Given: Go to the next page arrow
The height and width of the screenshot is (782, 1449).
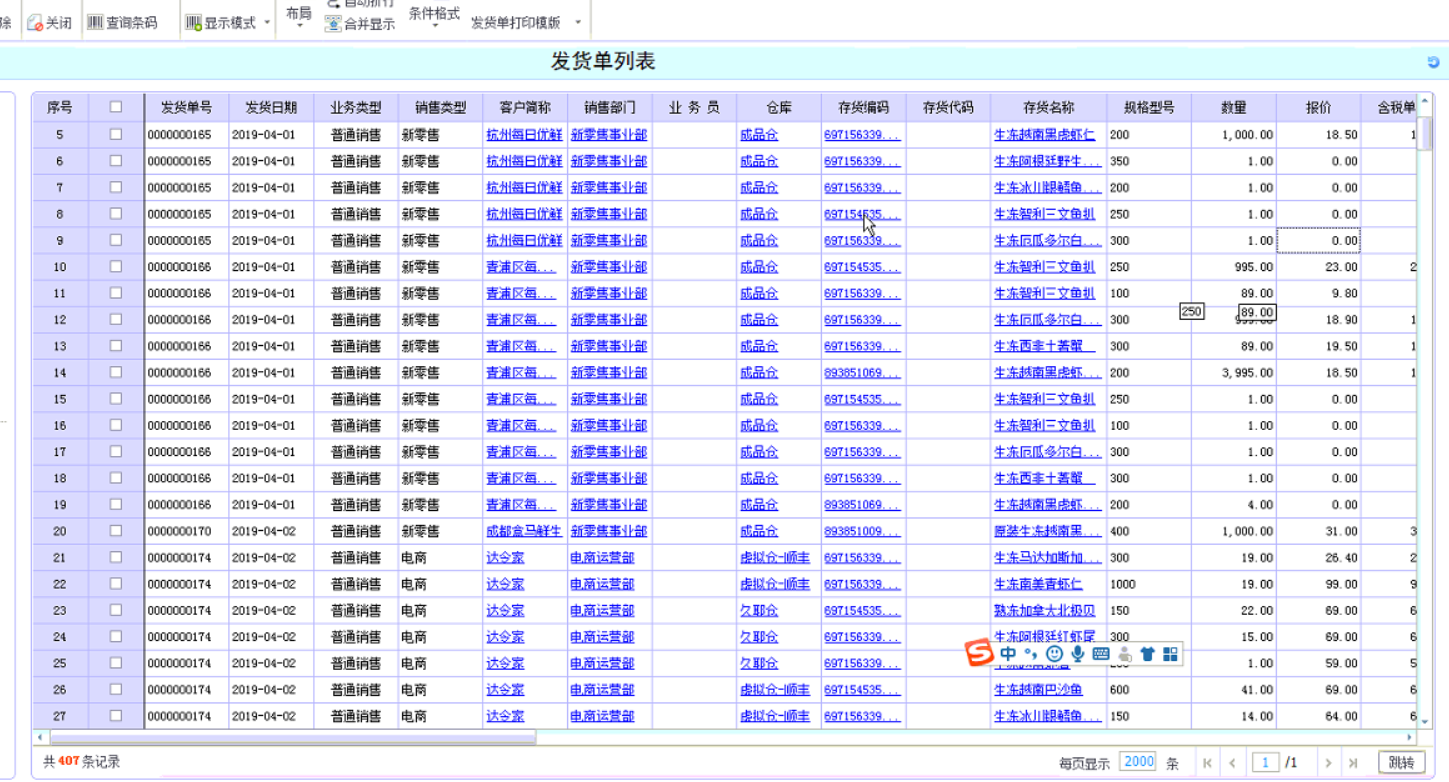Looking at the screenshot, I should click(x=1328, y=763).
